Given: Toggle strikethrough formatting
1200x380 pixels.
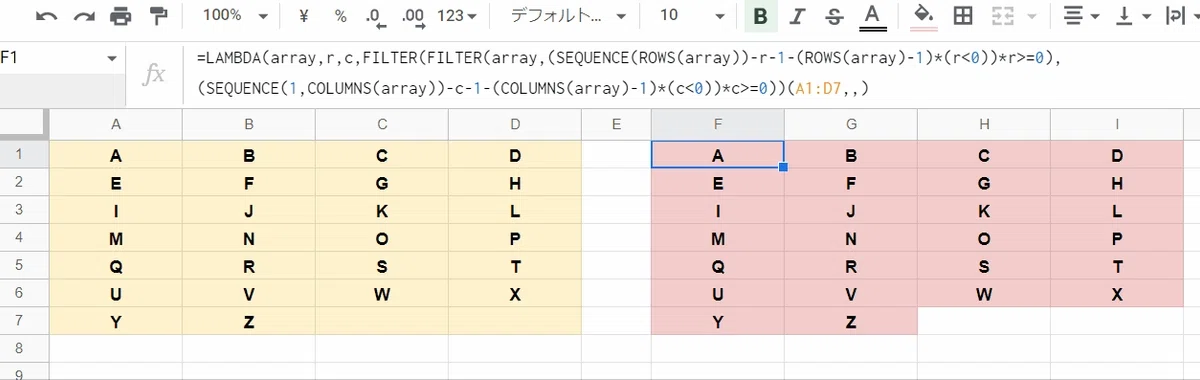Looking at the screenshot, I should pos(834,16).
